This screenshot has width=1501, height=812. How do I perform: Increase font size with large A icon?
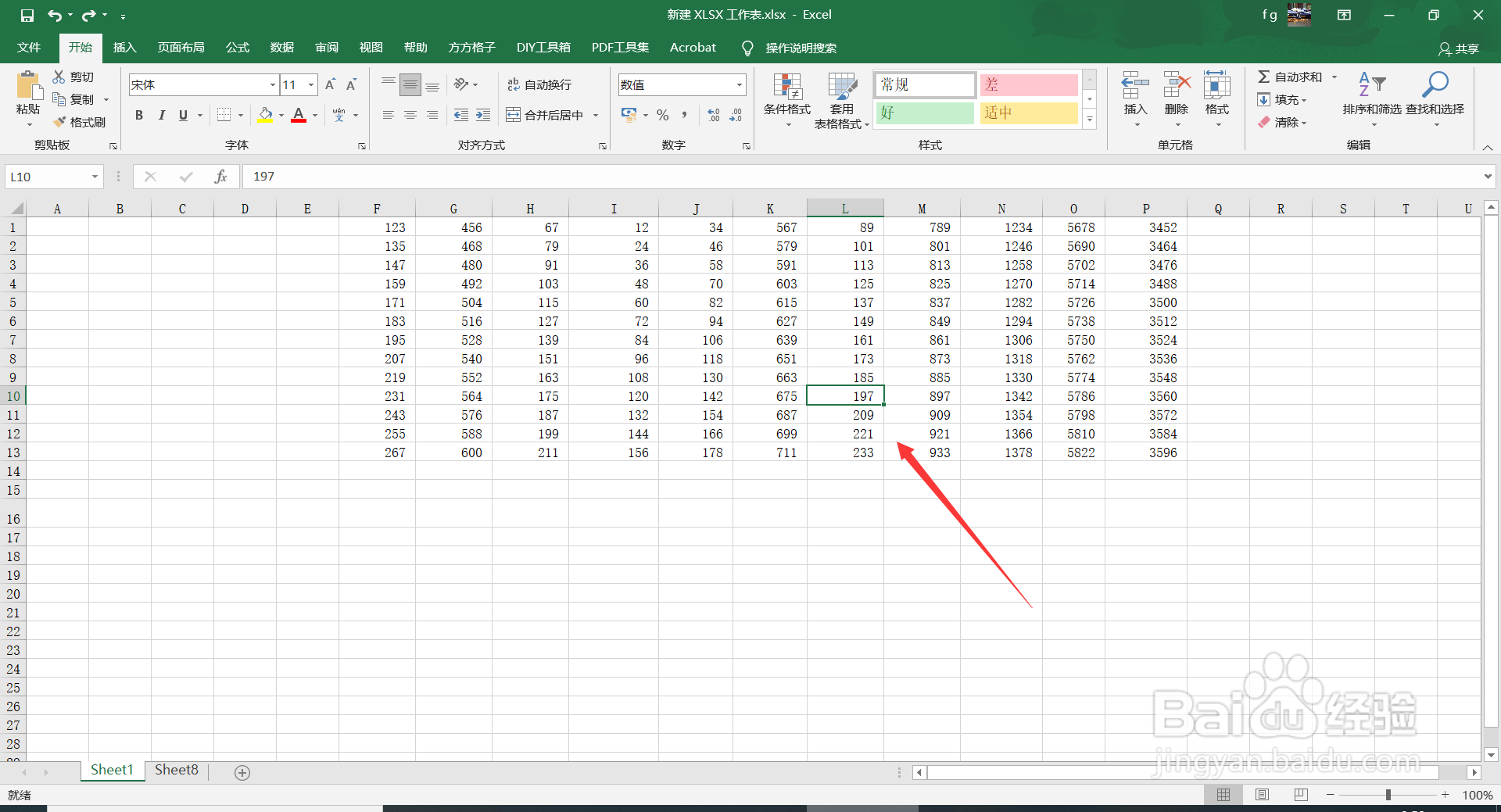point(330,84)
